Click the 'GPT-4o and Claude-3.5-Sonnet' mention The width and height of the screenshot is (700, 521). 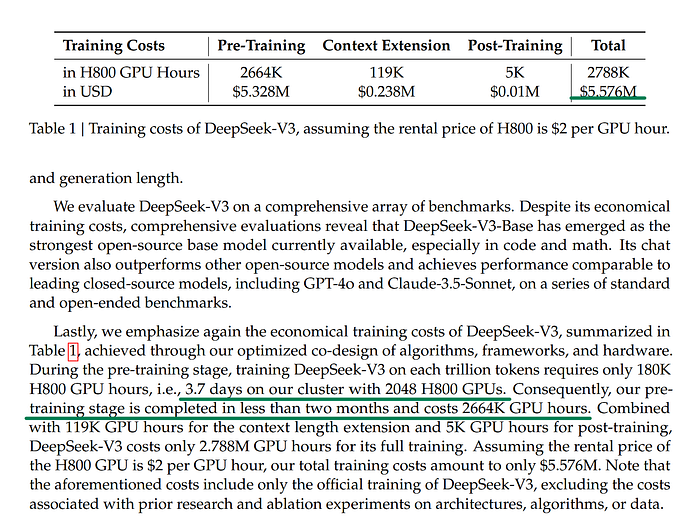pos(408,283)
